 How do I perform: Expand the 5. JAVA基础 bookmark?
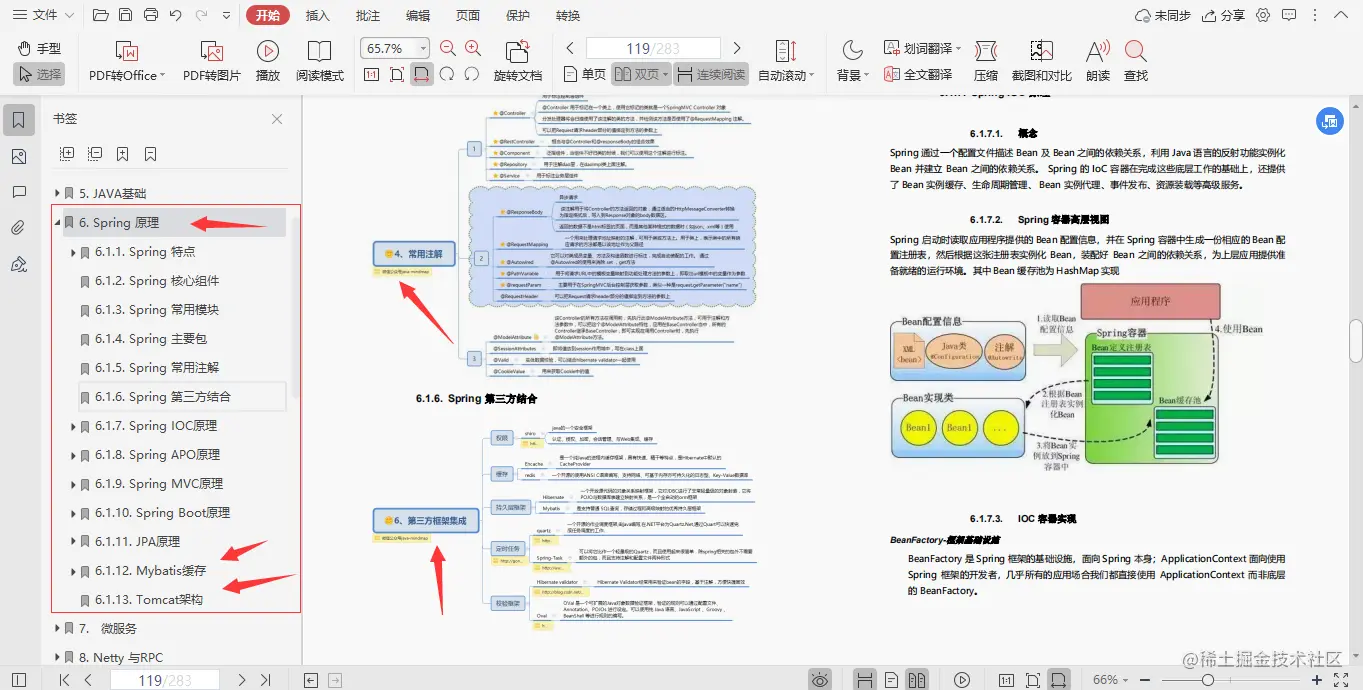[57, 193]
